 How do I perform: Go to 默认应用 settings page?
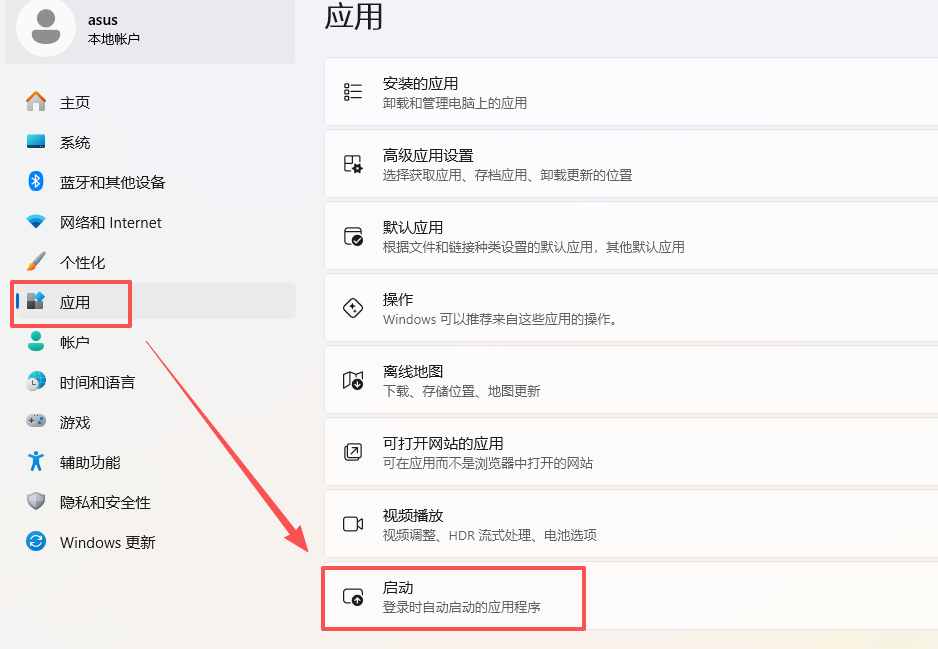(x=631, y=236)
